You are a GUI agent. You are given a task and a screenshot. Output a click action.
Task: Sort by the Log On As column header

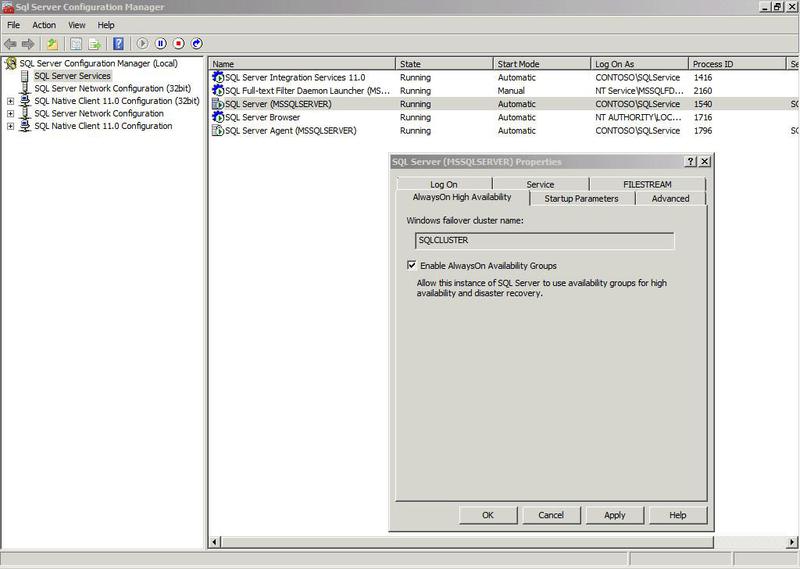coord(639,64)
